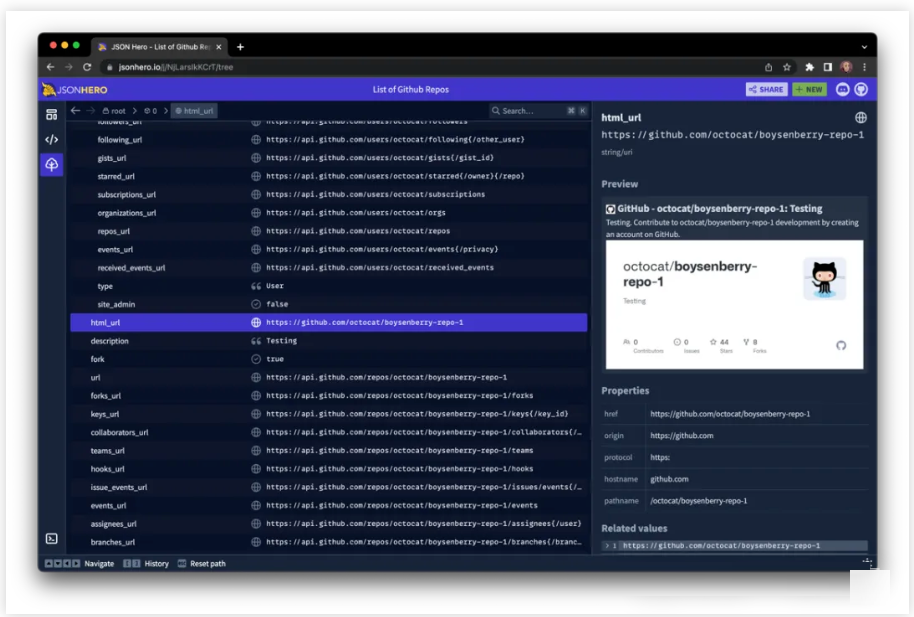This screenshot has height=617, width=914.
Task: Open the browser extensions puzzle icon
Action: [x=809, y=67]
